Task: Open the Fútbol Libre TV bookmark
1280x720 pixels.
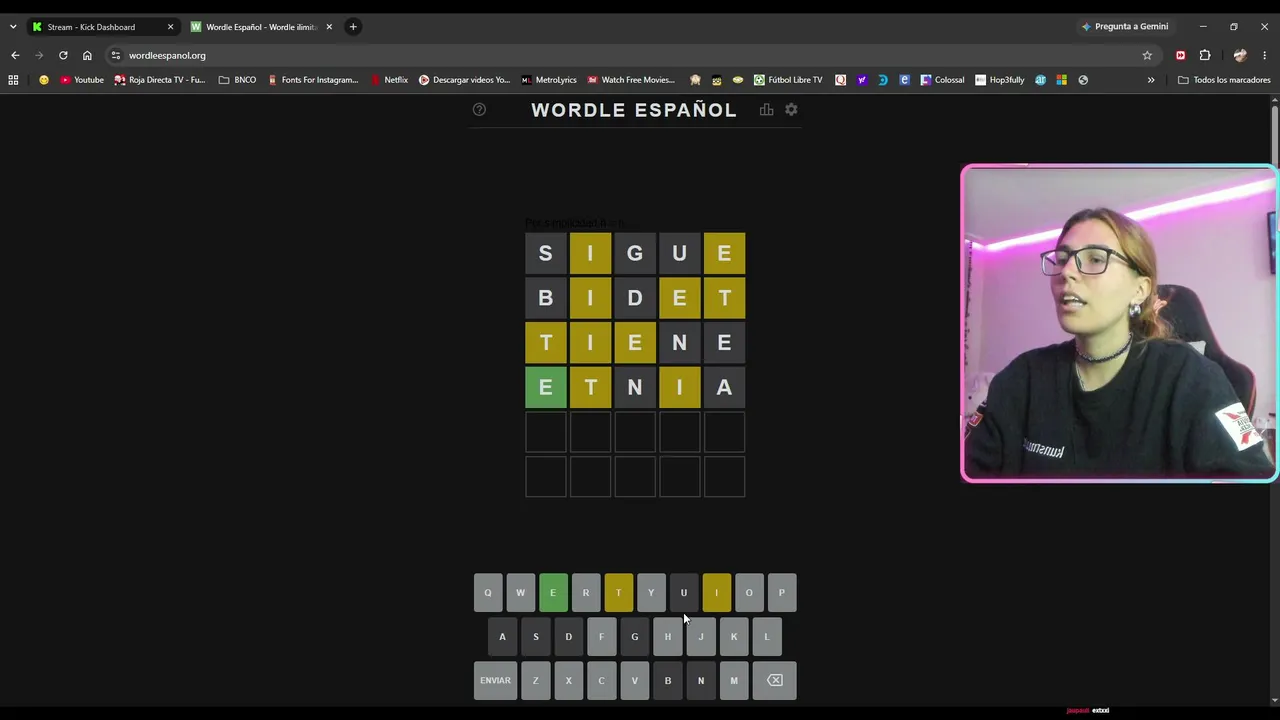Action: point(788,80)
